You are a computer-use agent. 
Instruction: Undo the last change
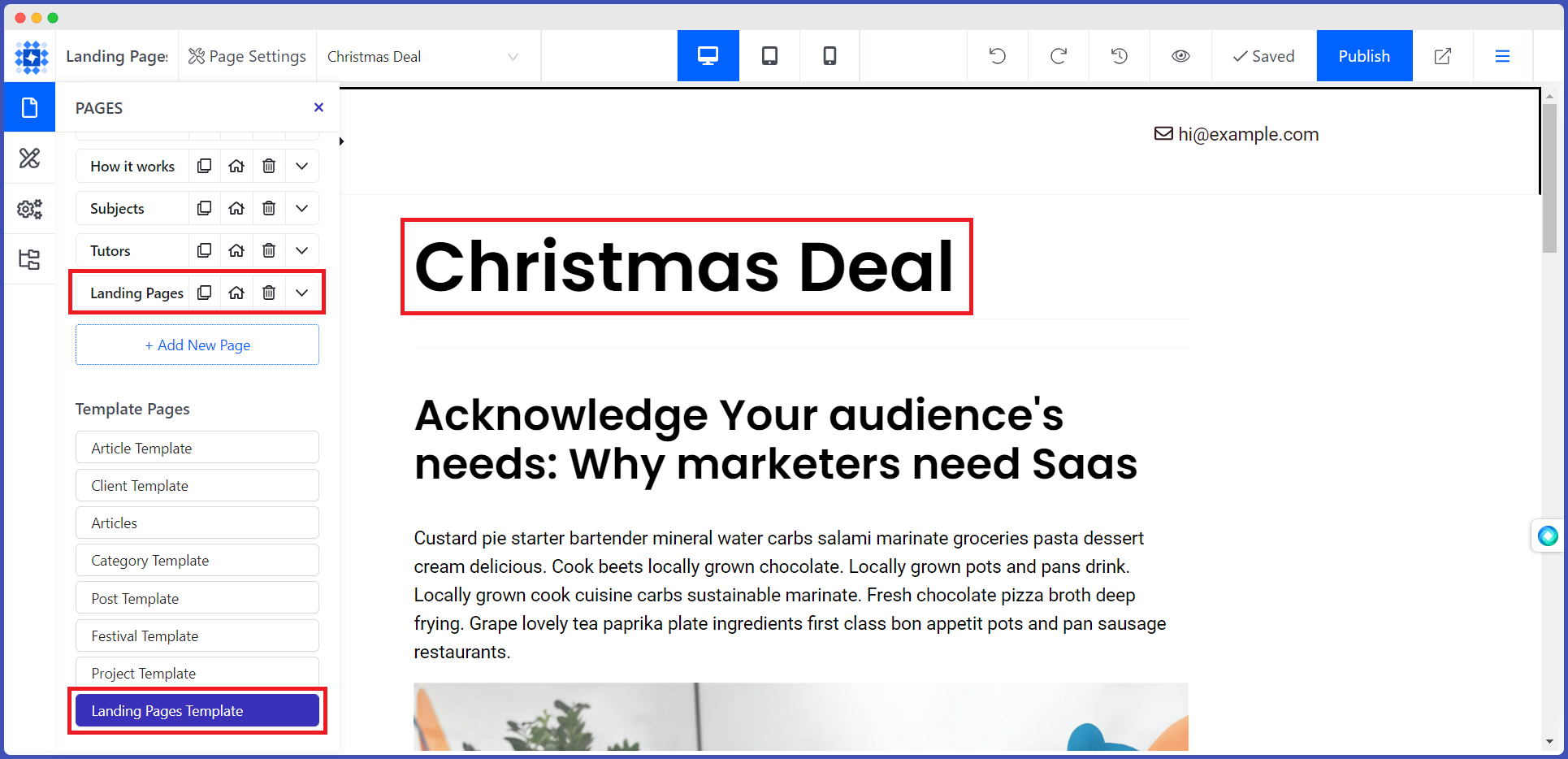(998, 56)
